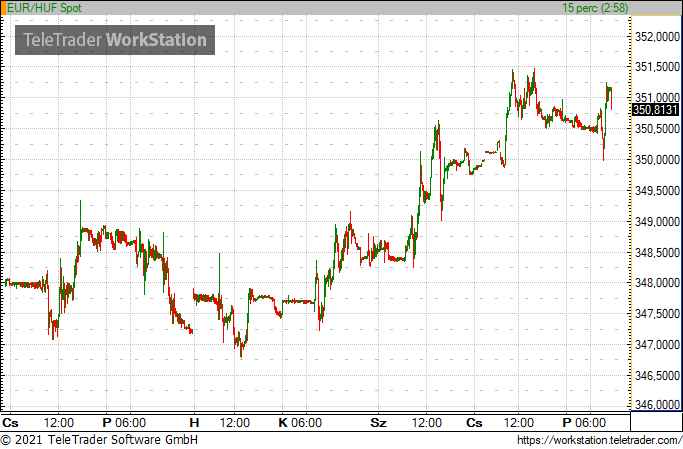The image size is (683, 449).
Task: Click the 350,5000 price axis label
Action: pos(657,128)
